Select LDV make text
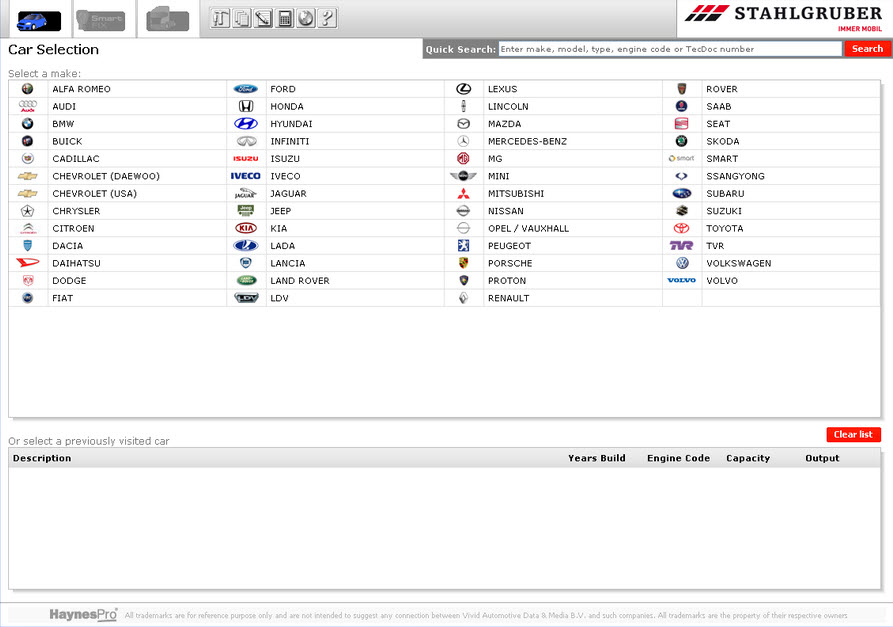The image size is (893, 627). pos(279,298)
